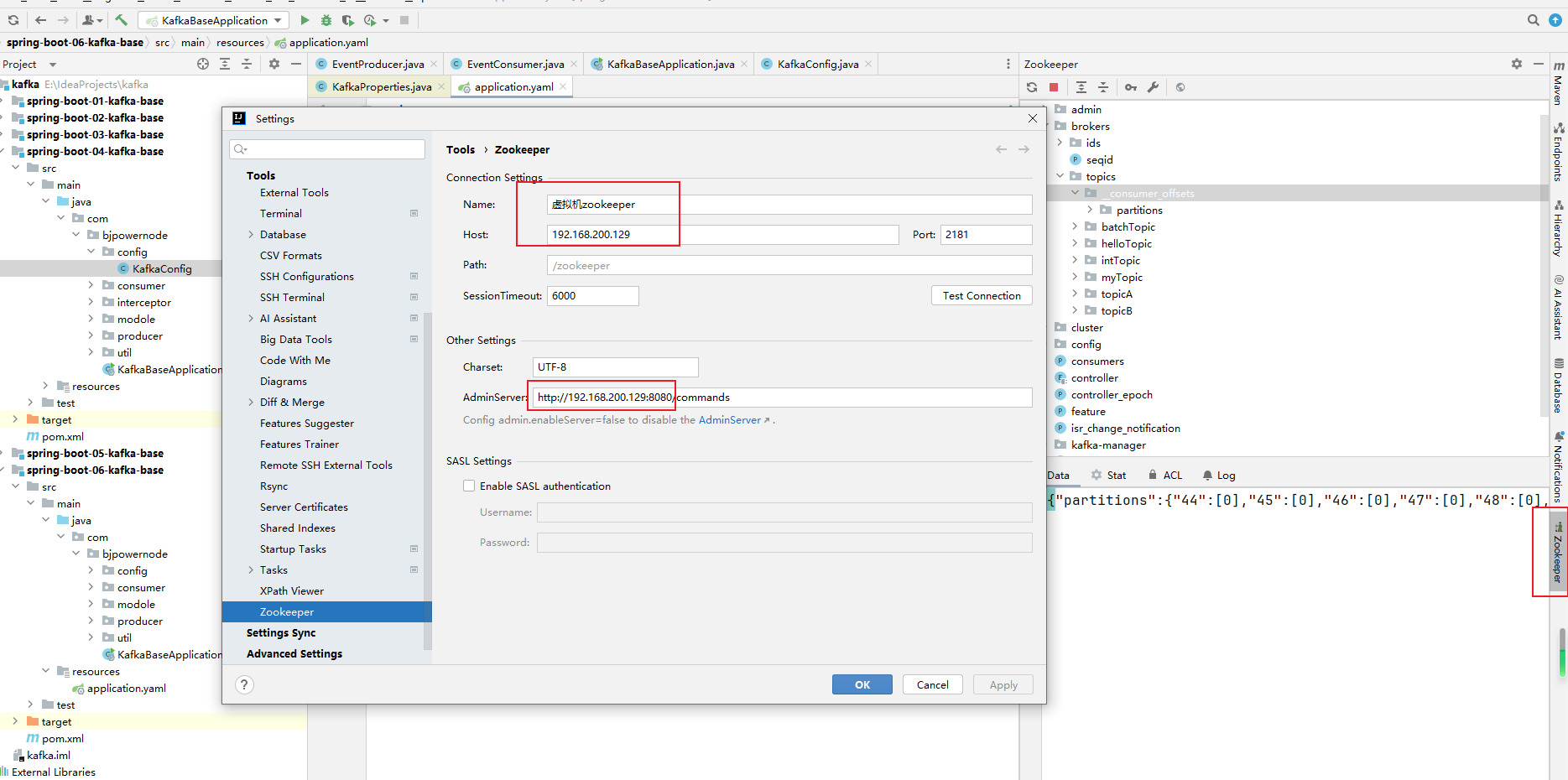
Task: Switch to EventProducer.java editor tab
Action: point(378,64)
